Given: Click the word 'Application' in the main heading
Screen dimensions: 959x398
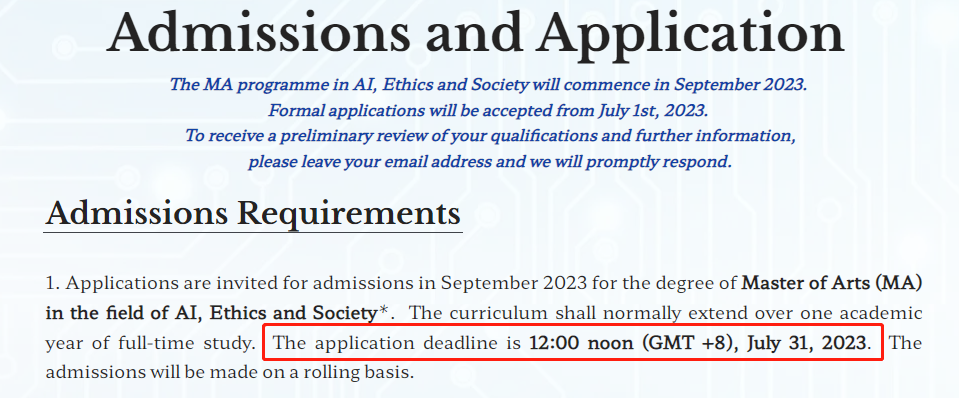Looking at the screenshot, I should (x=692, y=35).
